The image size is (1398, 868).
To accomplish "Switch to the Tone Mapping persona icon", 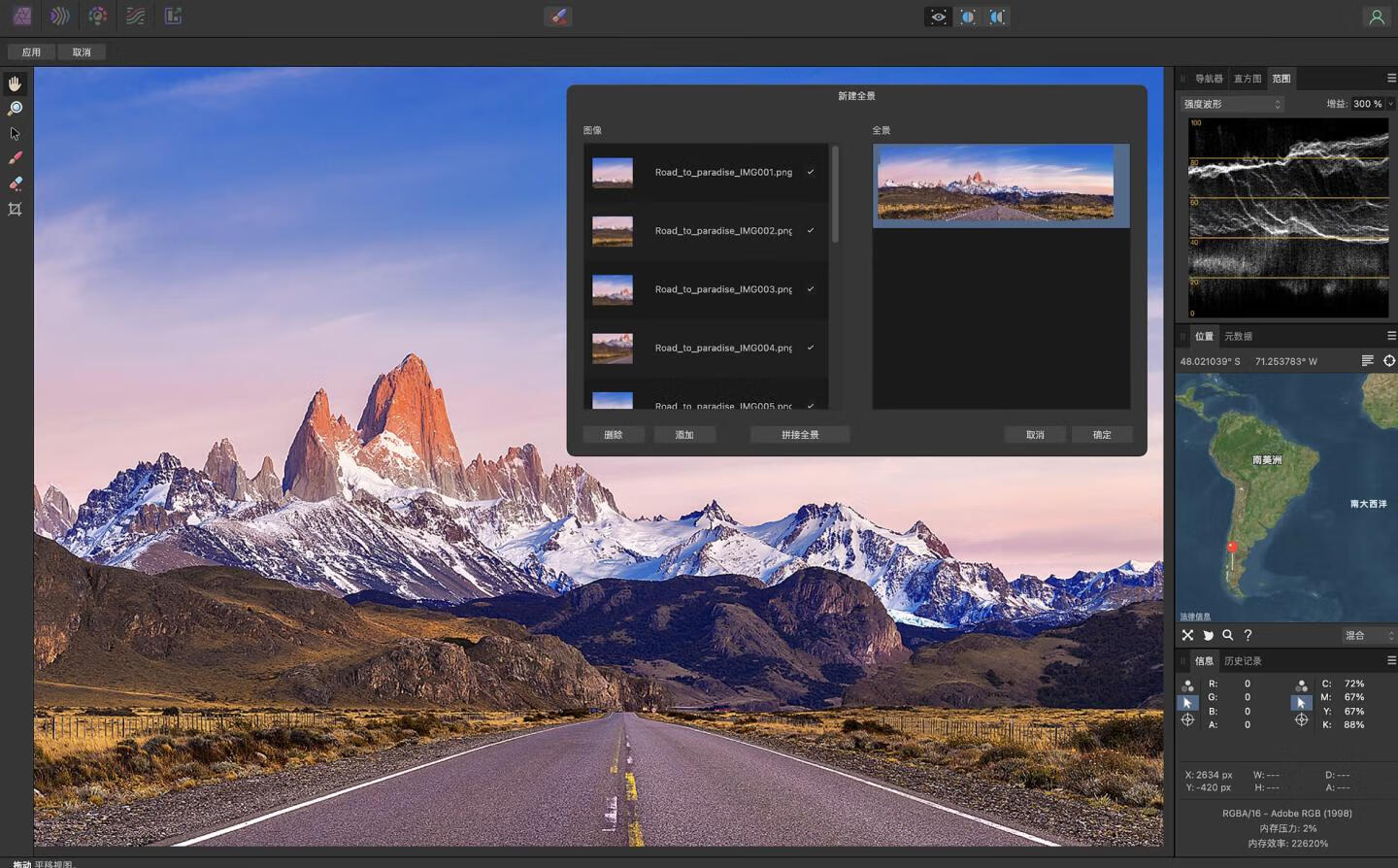I will 136,17.
